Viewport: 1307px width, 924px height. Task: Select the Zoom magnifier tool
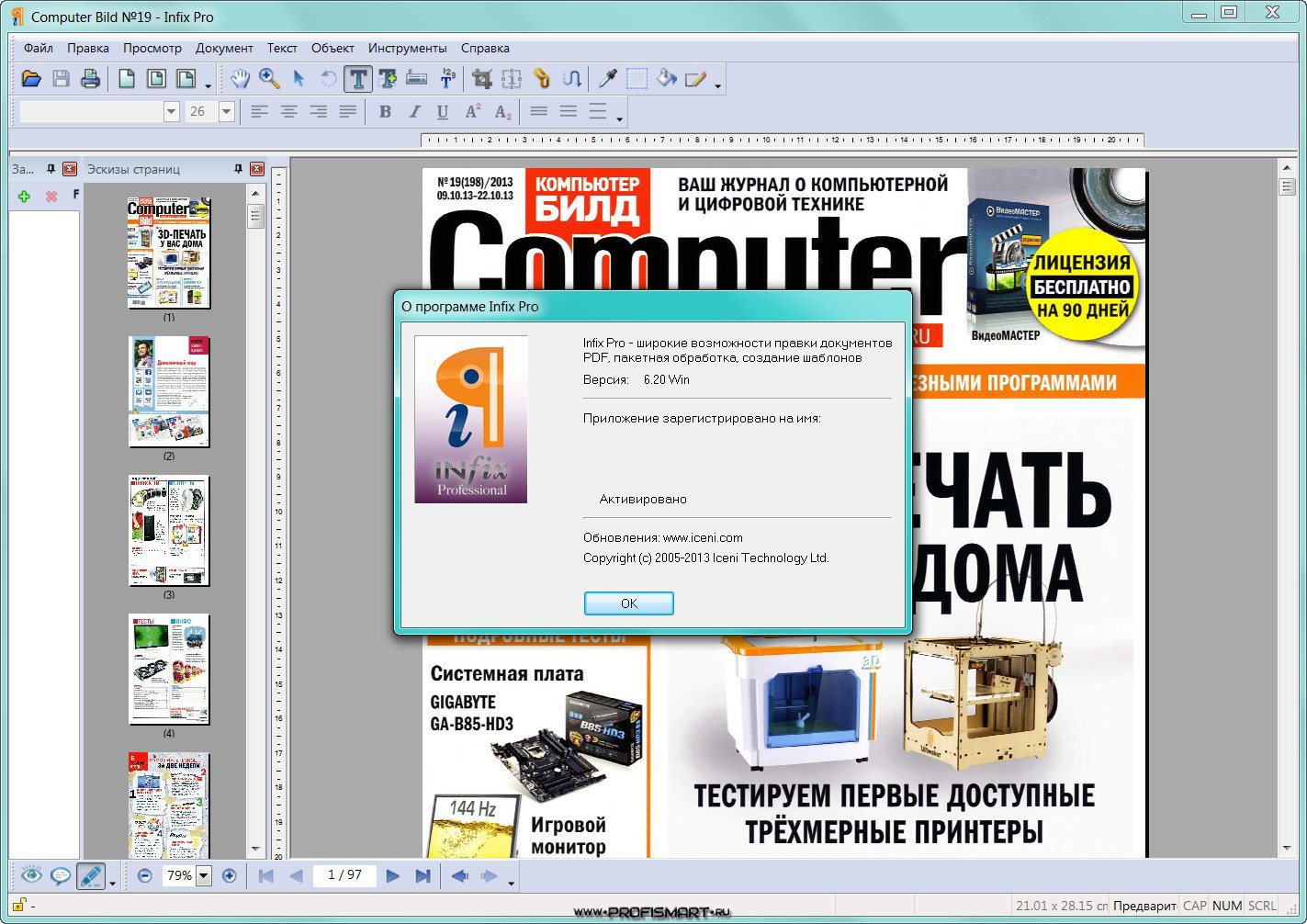tap(269, 79)
